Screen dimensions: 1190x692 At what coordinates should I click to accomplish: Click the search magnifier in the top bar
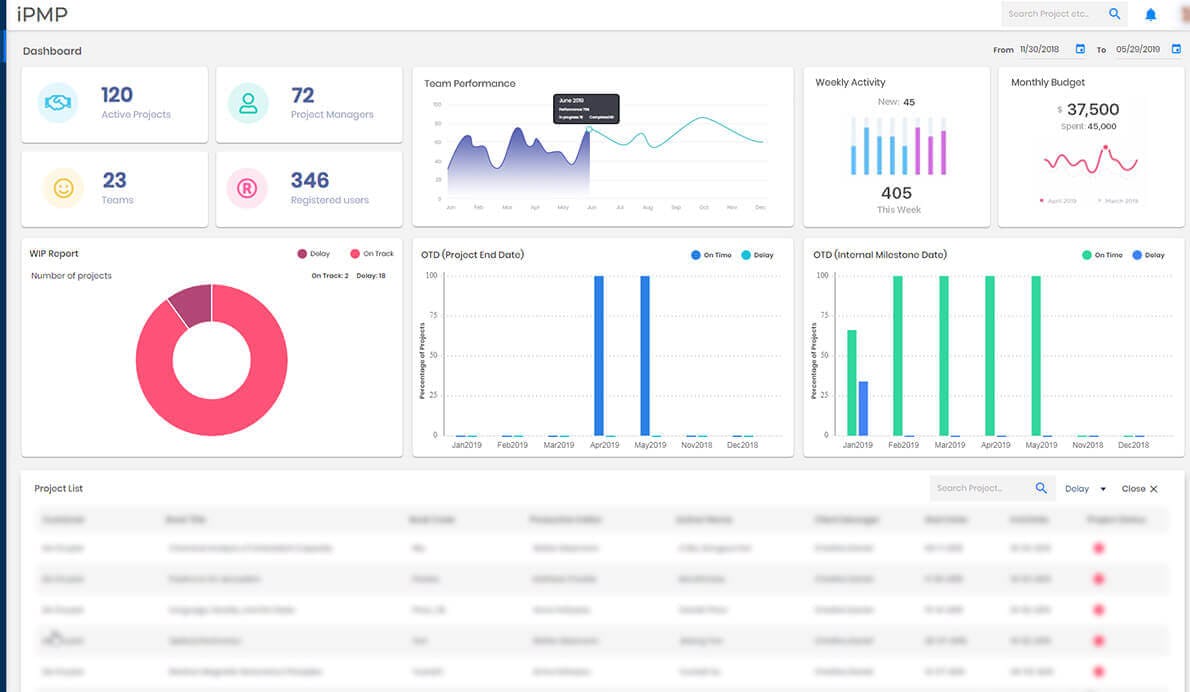(1113, 14)
